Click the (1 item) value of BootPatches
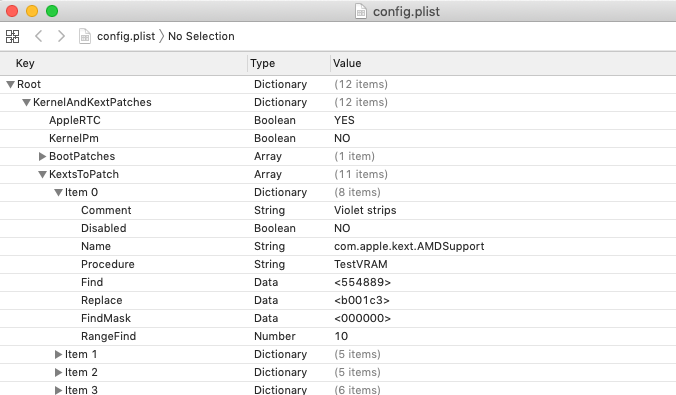This screenshot has height=395, width=676. coord(354,157)
